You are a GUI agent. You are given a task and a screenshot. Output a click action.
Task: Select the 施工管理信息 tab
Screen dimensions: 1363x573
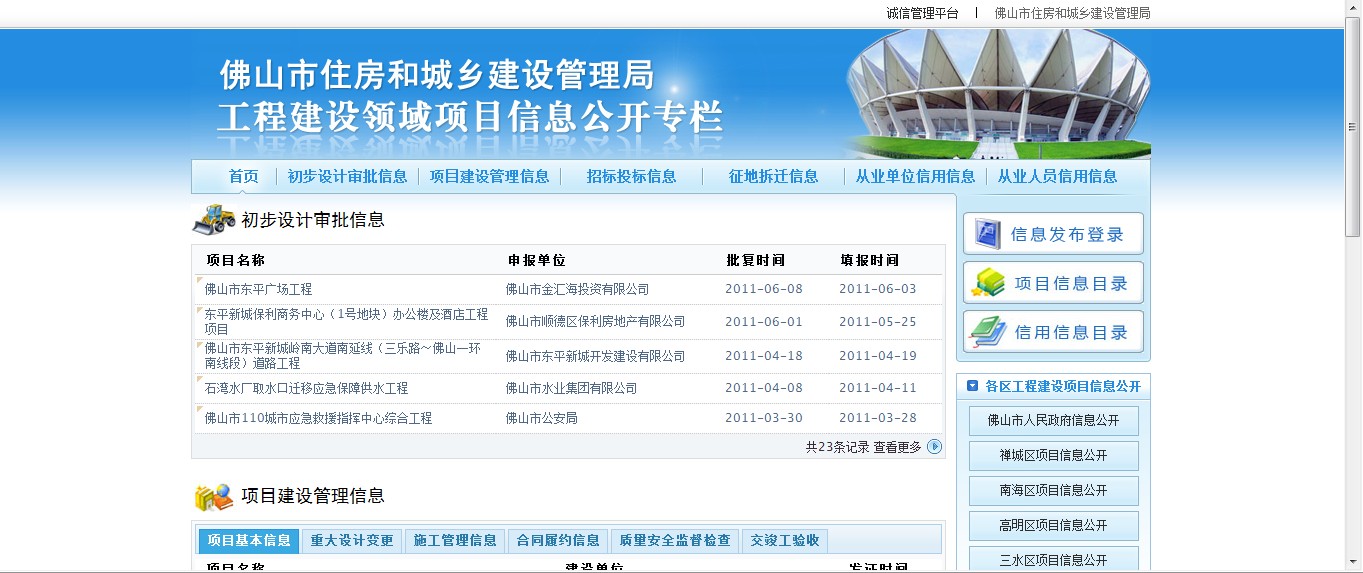[455, 540]
